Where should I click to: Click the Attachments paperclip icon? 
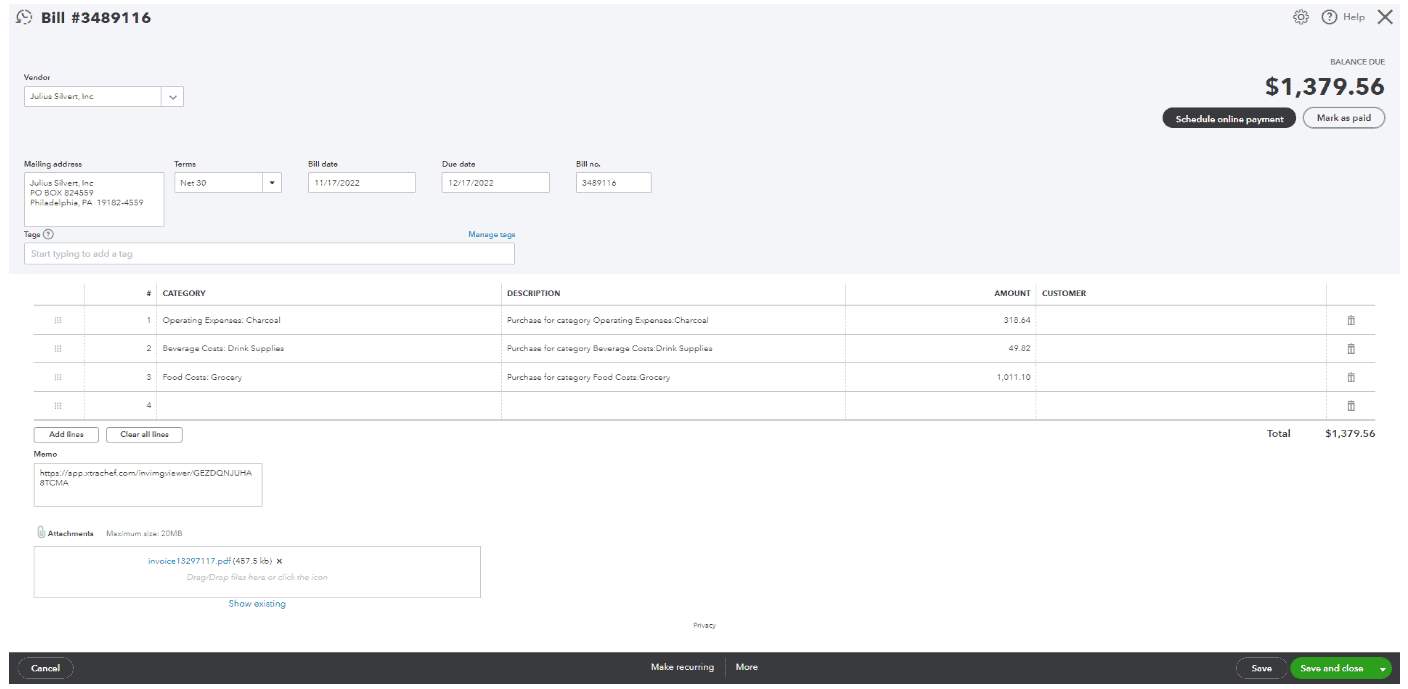[x=40, y=533]
